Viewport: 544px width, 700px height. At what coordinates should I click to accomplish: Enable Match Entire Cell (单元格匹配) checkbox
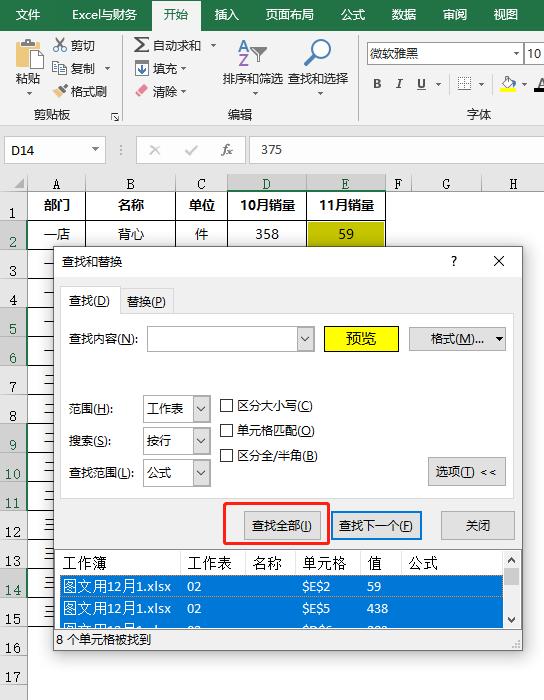226,430
